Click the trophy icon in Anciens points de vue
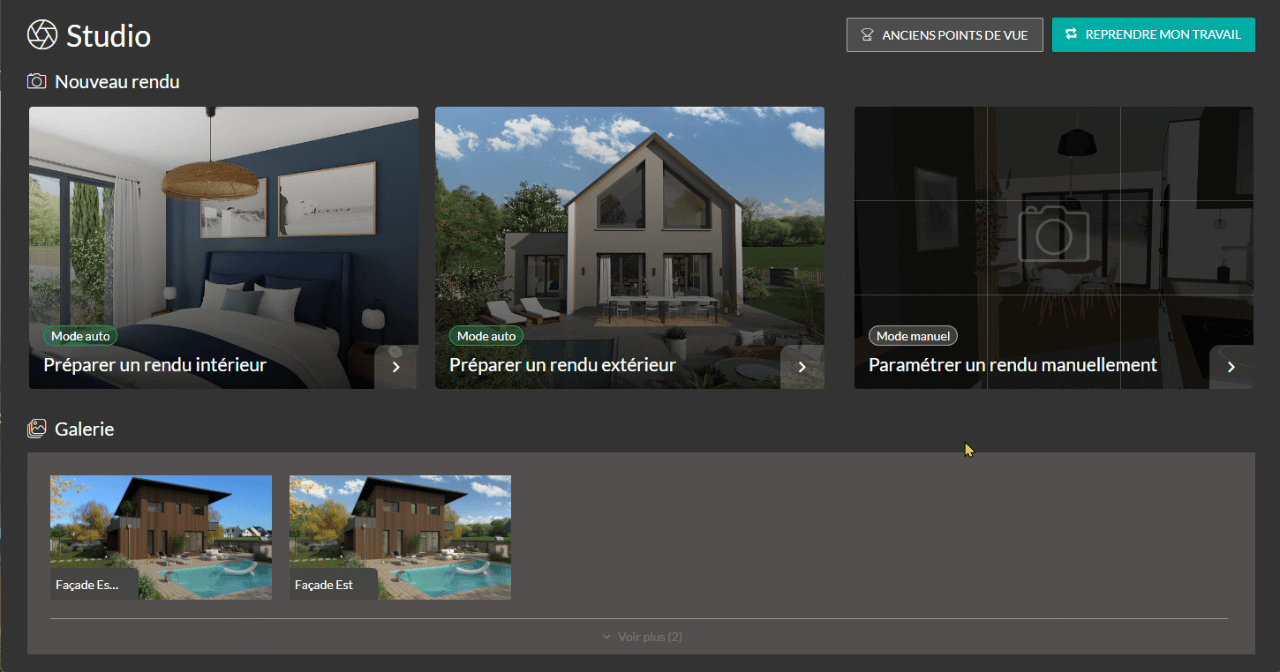Viewport: 1280px width, 672px height. point(867,35)
